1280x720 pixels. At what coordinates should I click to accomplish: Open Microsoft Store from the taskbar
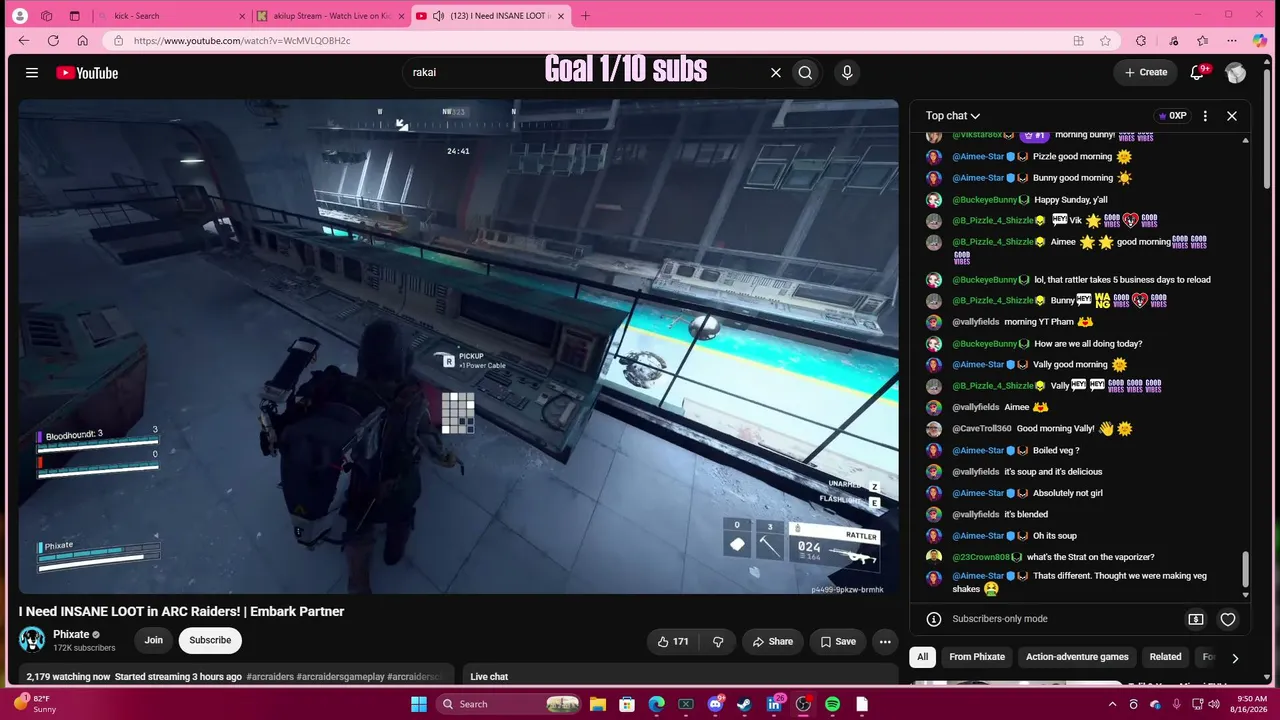[x=627, y=704]
